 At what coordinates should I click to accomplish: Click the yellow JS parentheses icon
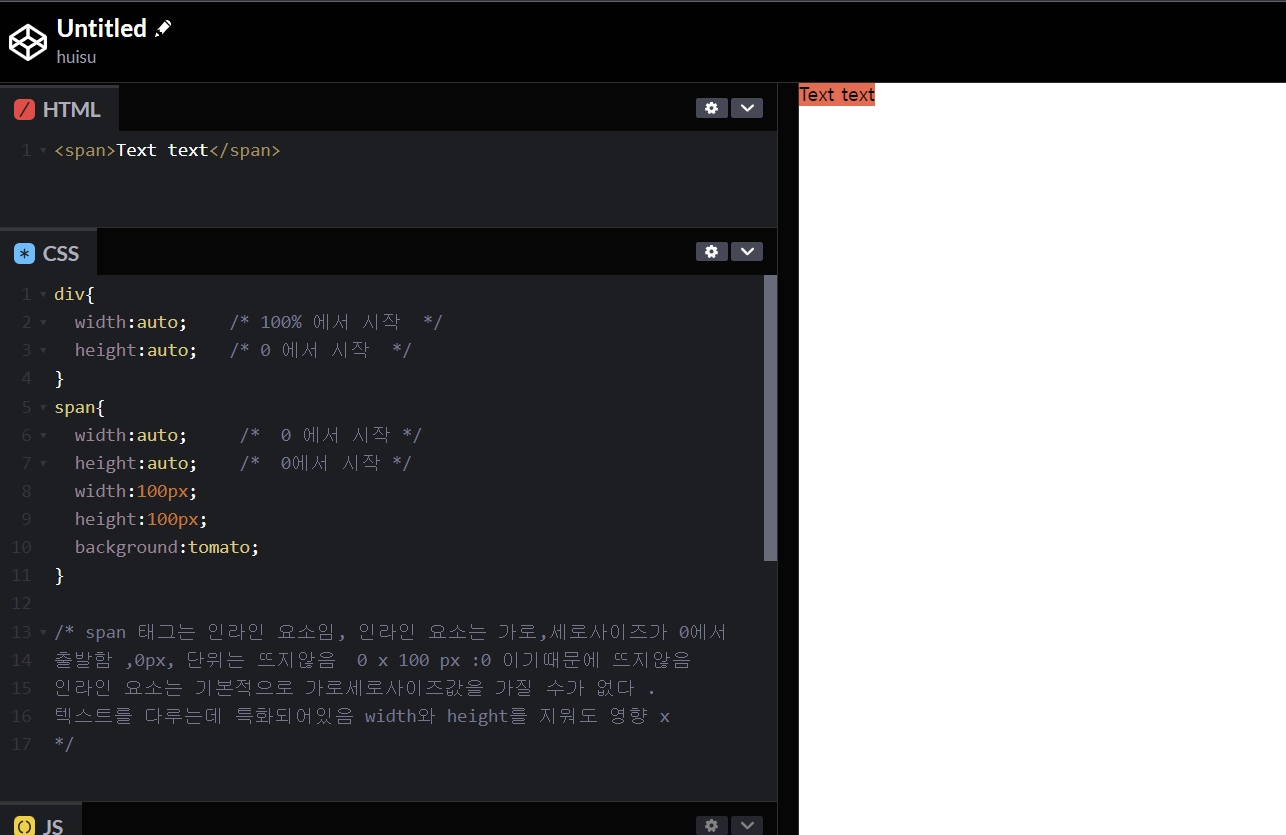click(25, 826)
